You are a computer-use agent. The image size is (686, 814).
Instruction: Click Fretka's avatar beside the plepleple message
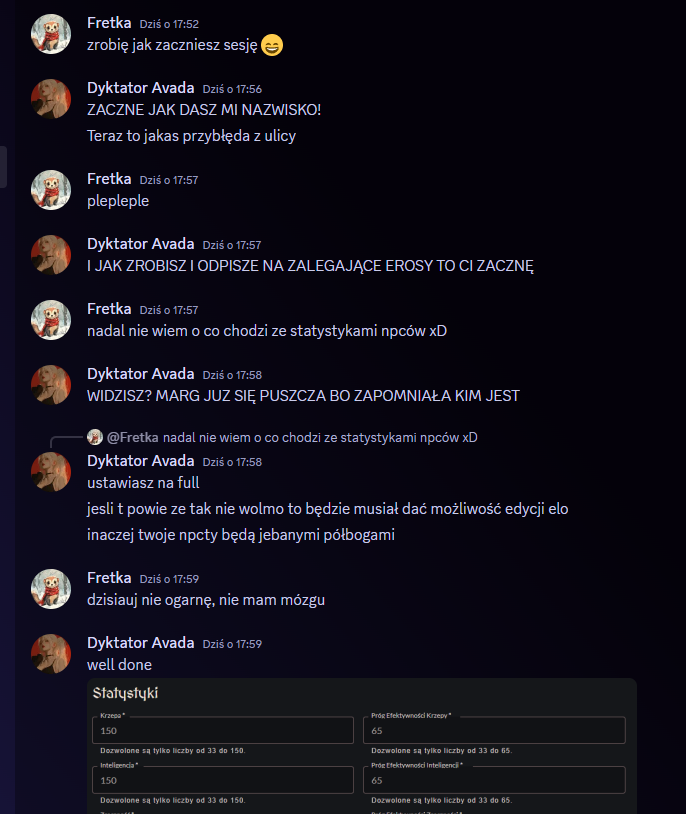(51, 190)
